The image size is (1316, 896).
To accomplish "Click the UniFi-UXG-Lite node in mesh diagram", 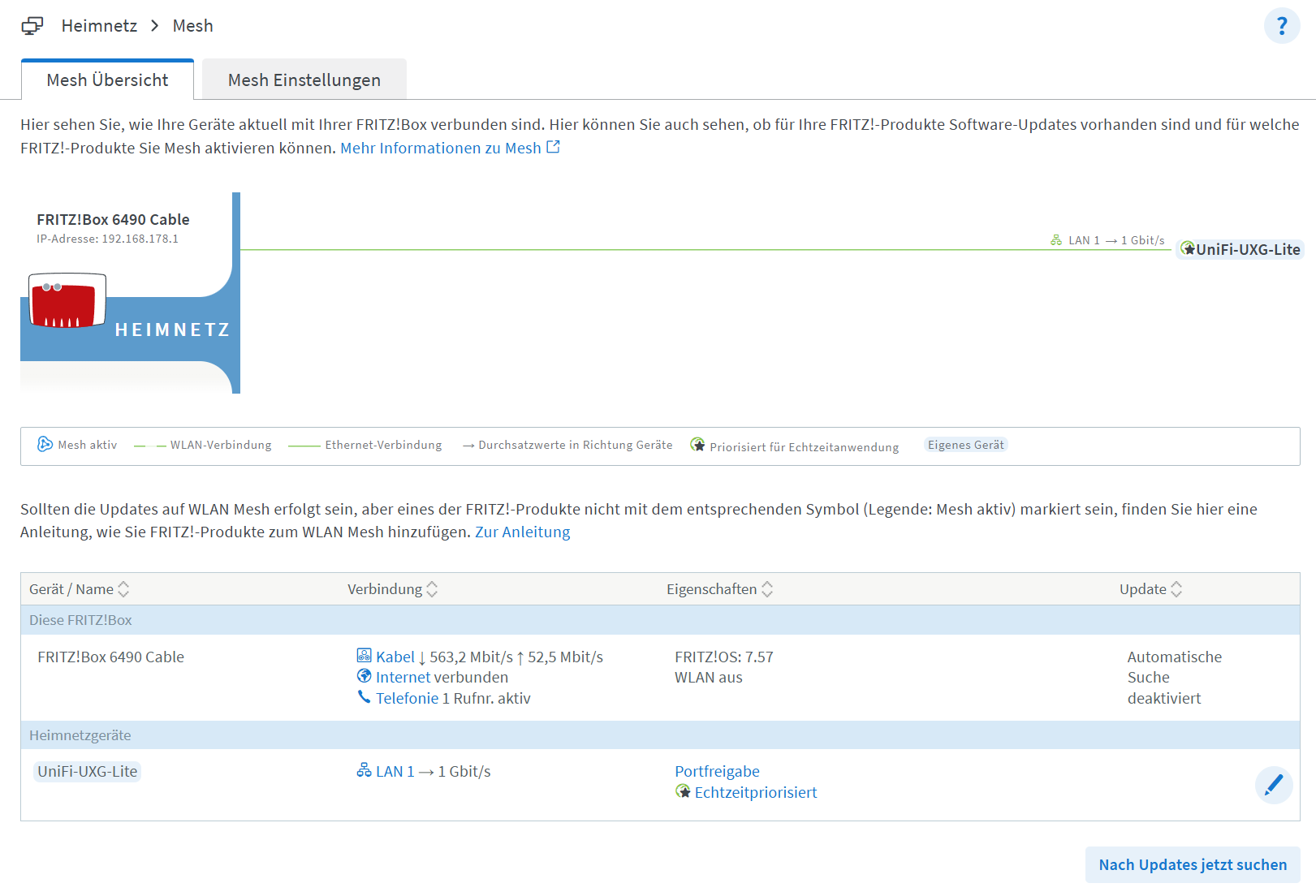I will [x=1240, y=249].
